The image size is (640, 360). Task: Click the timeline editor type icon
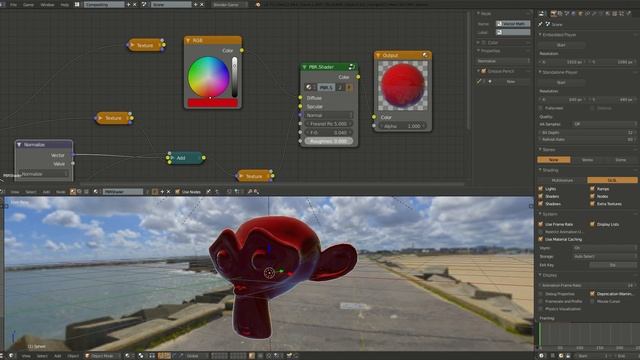542,356
